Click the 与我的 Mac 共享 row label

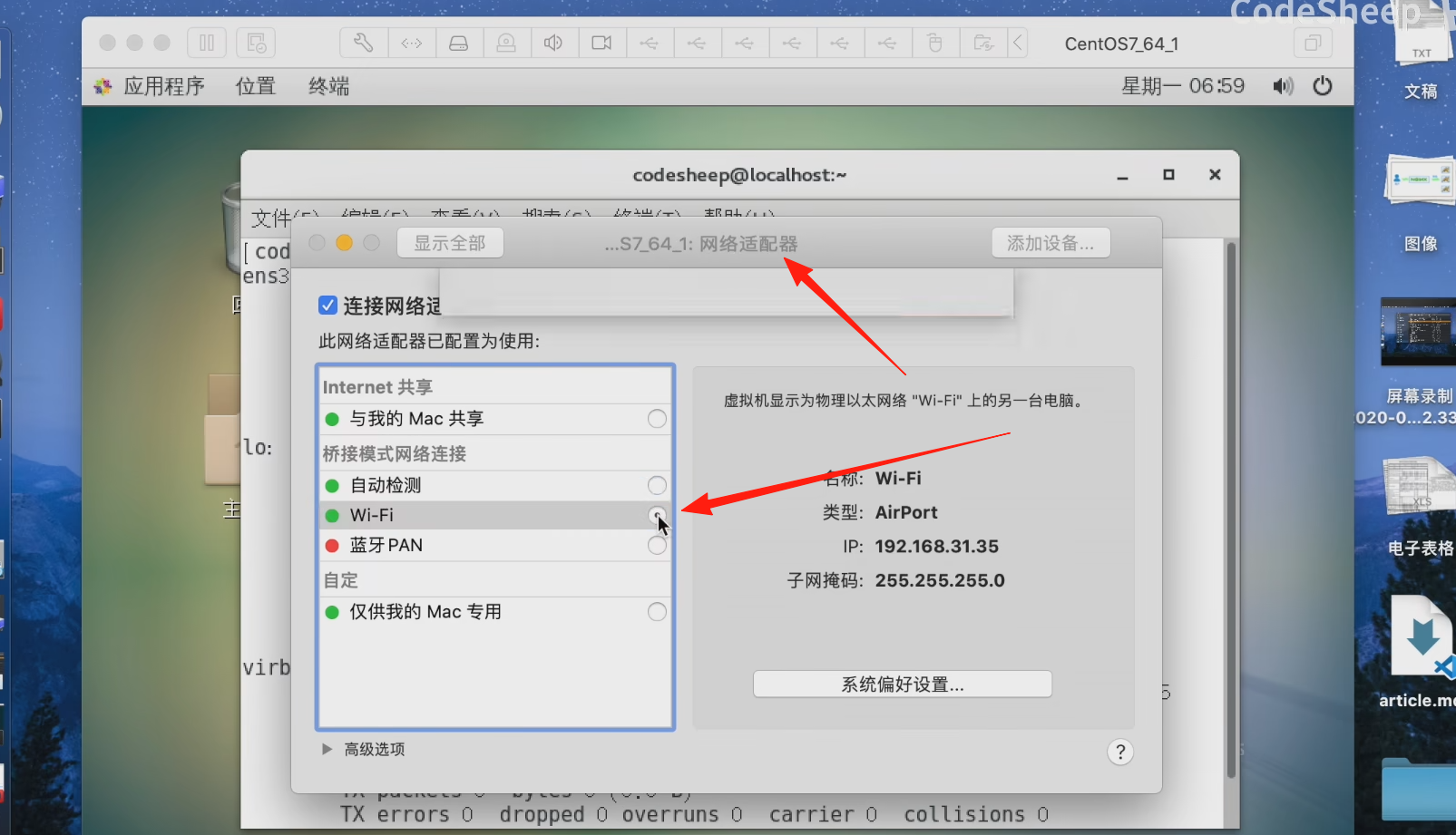[x=416, y=419]
